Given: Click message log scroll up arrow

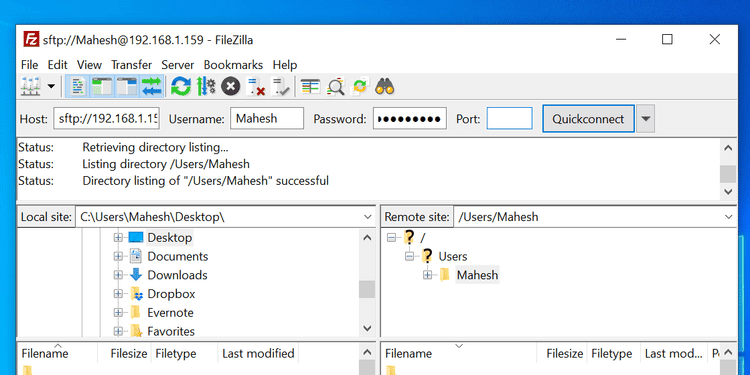Looking at the screenshot, I should point(728,148).
